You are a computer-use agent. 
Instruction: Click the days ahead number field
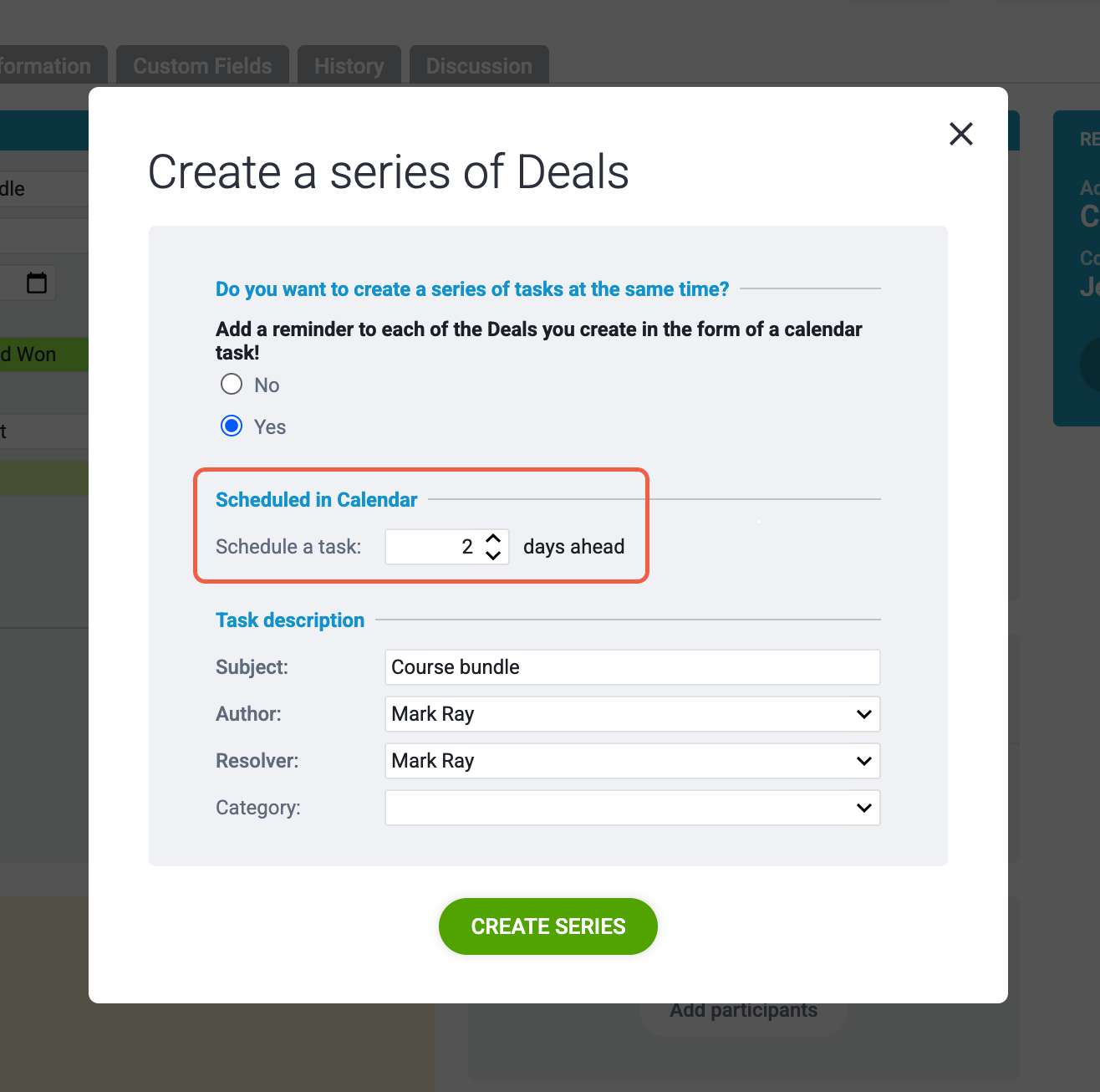(446, 547)
